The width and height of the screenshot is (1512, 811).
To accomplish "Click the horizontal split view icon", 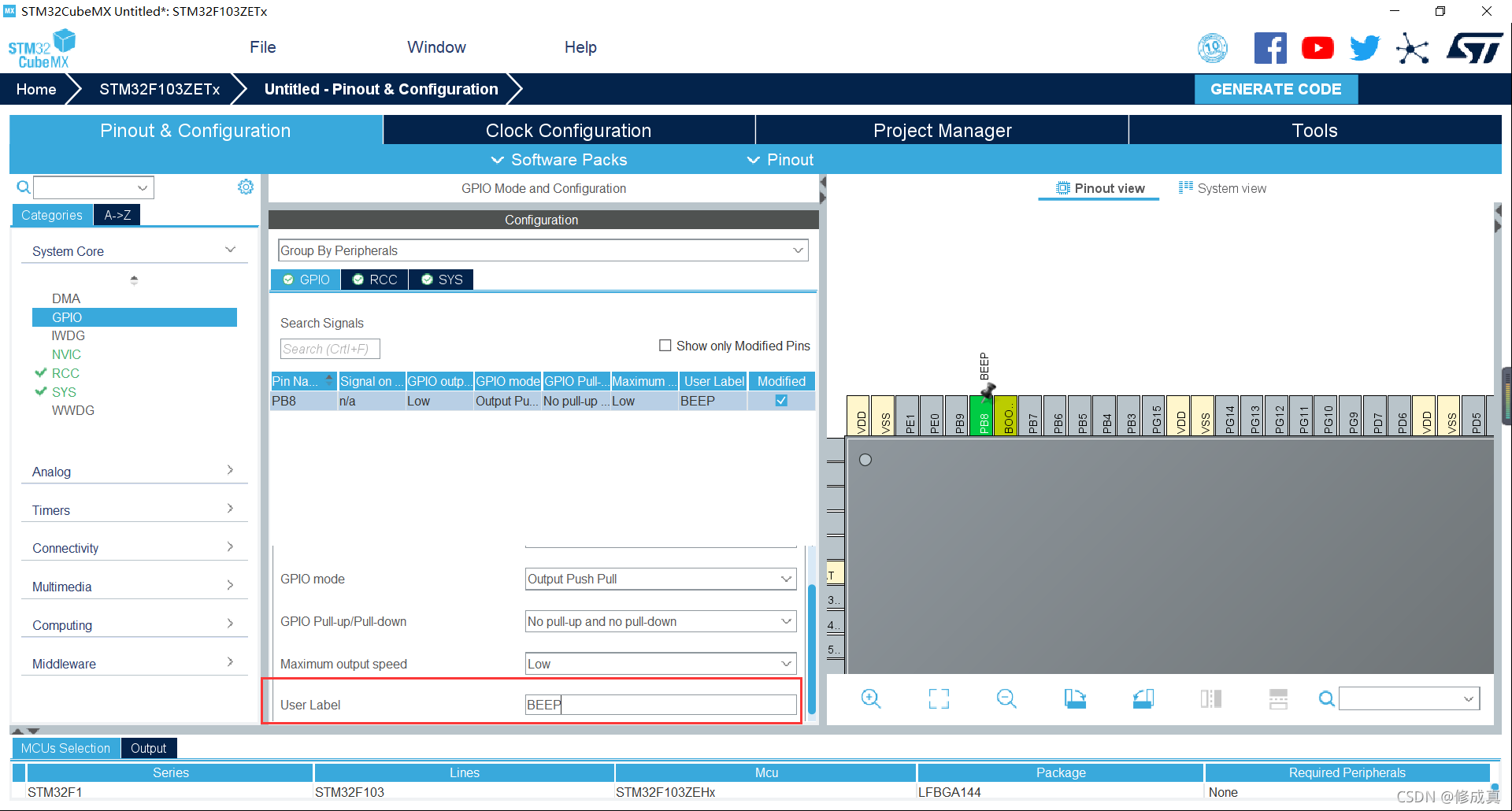I will pos(1278,698).
